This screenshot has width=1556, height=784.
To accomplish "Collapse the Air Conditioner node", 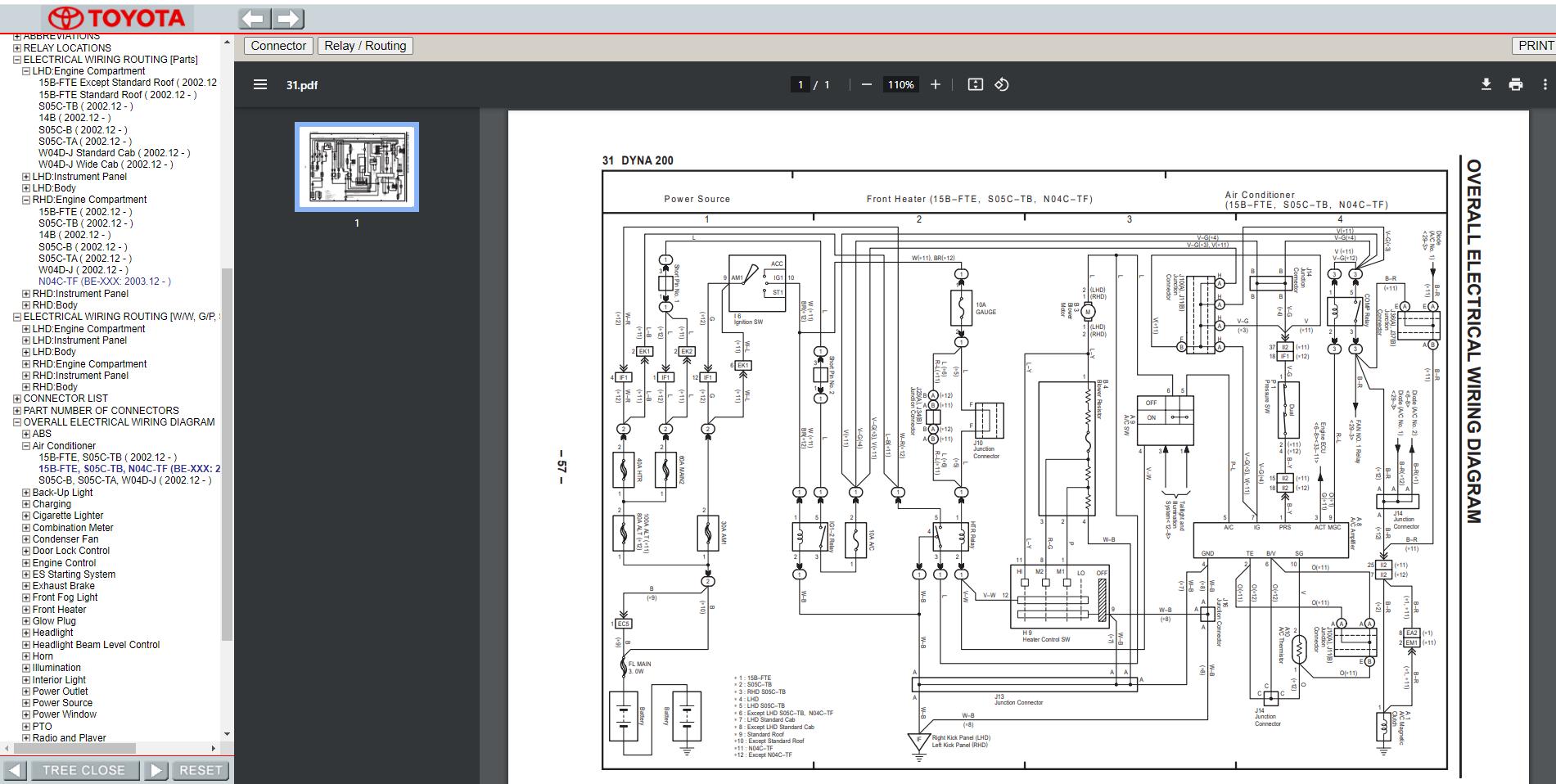I will [x=26, y=446].
